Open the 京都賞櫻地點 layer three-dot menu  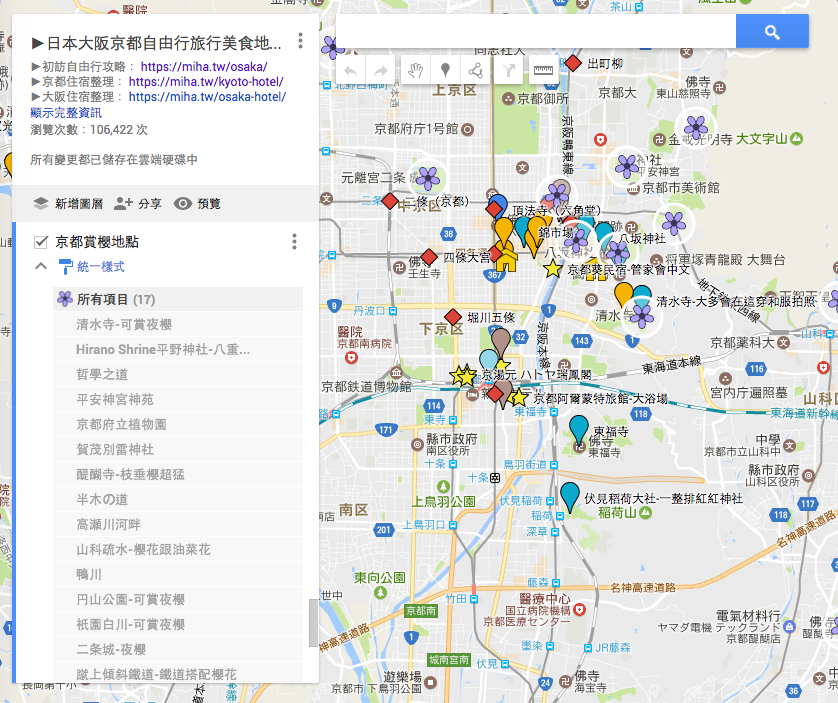click(x=294, y=240)
